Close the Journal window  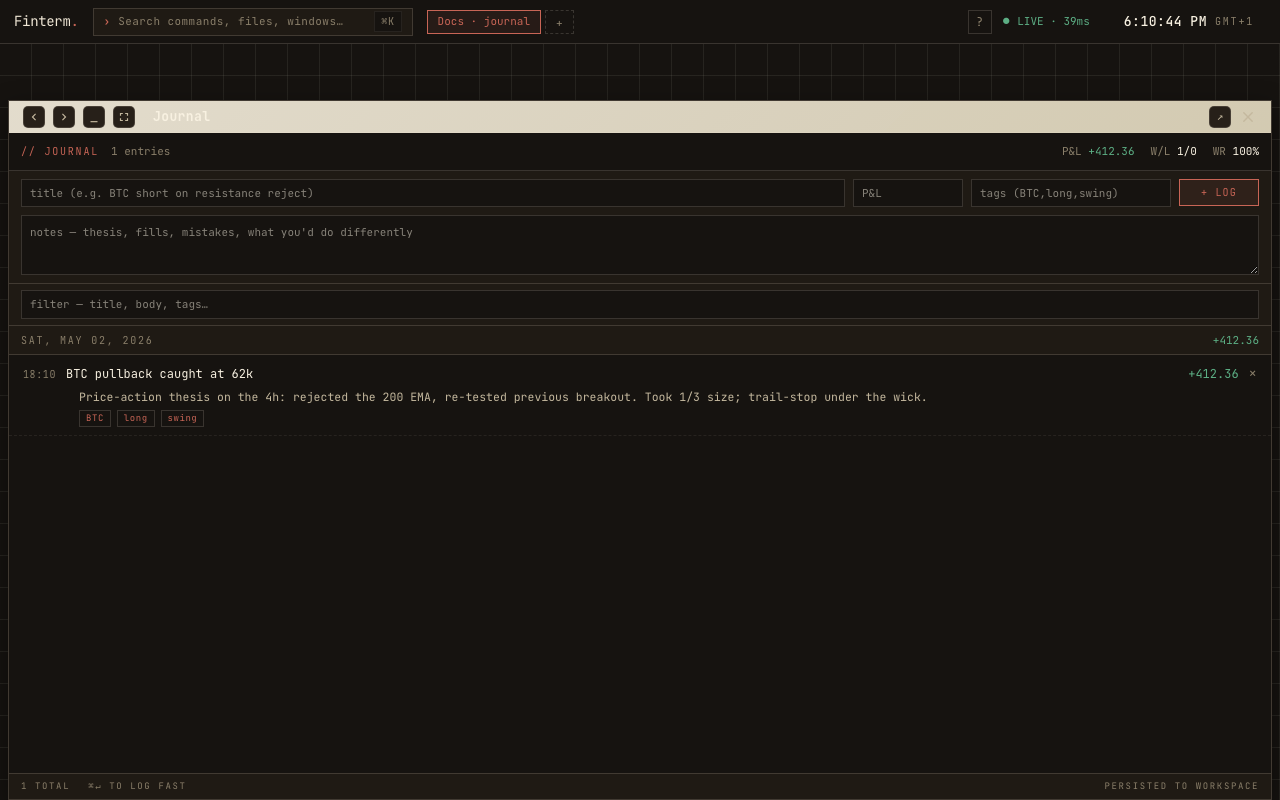click(x=1248, y=117)
